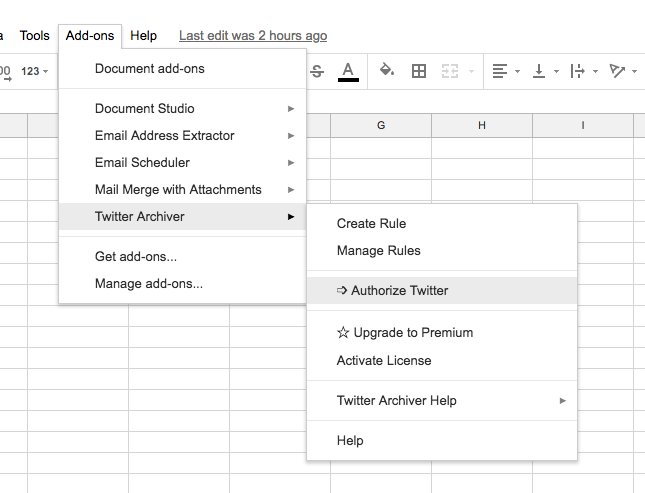Choose Get add-ons... option
This screenshot has height=493, width=645.
[x=183, y=257]
